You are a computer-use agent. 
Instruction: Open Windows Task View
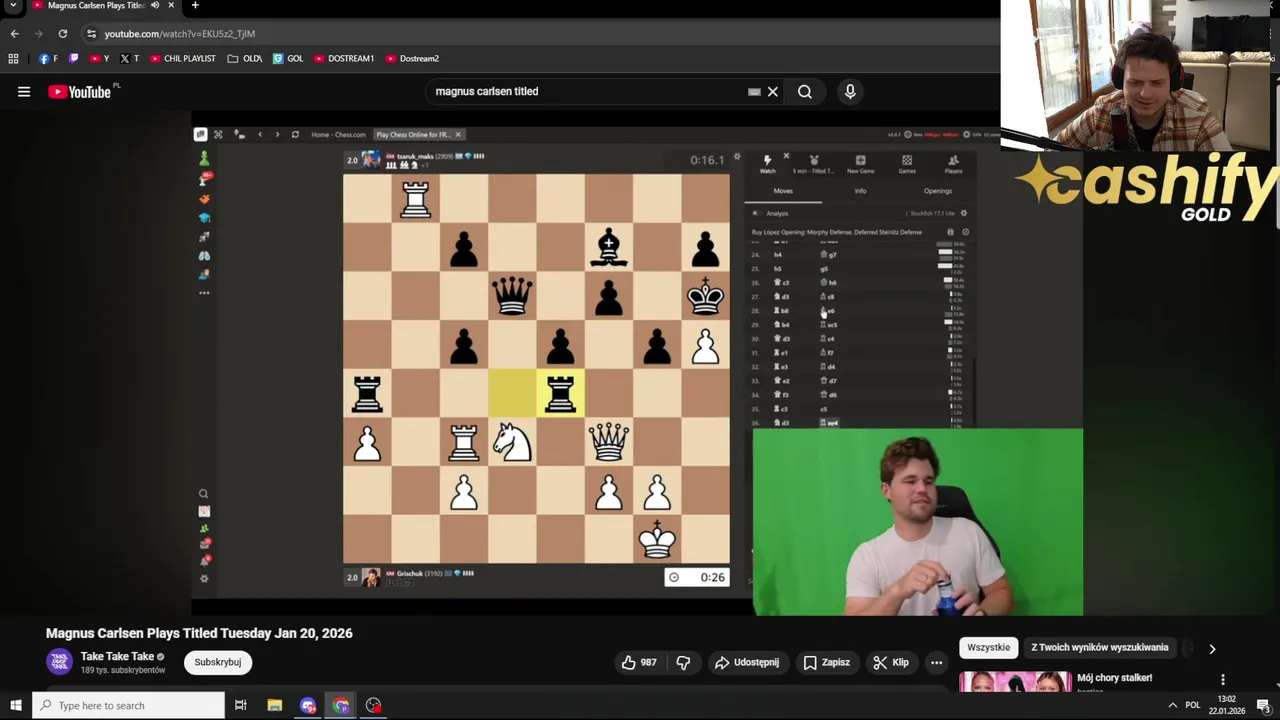coord(241,706)
